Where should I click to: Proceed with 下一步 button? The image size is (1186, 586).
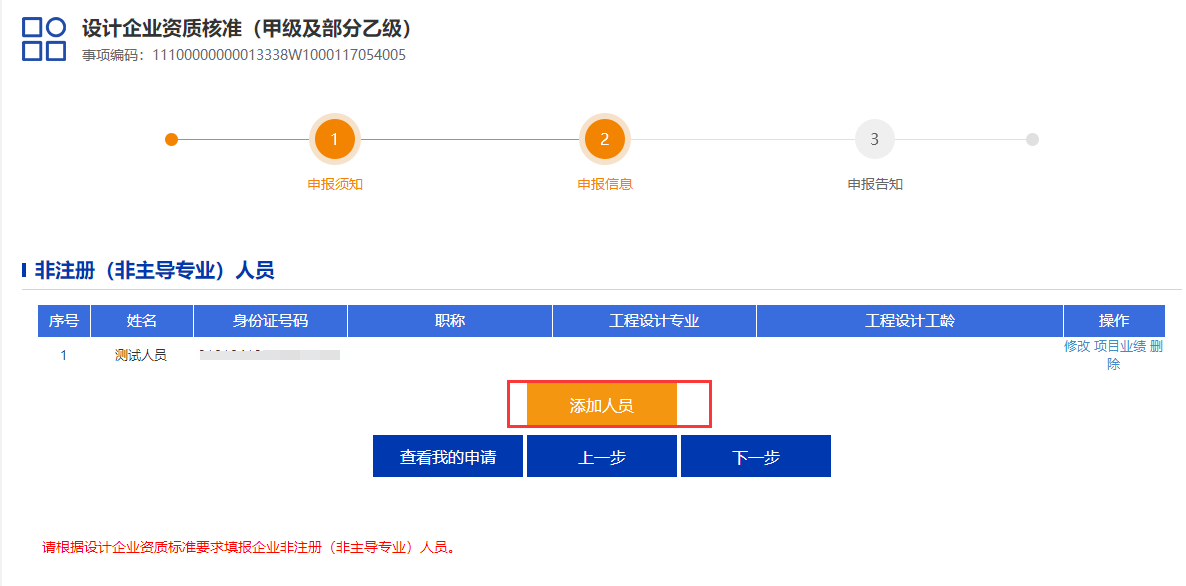[756, 457]
